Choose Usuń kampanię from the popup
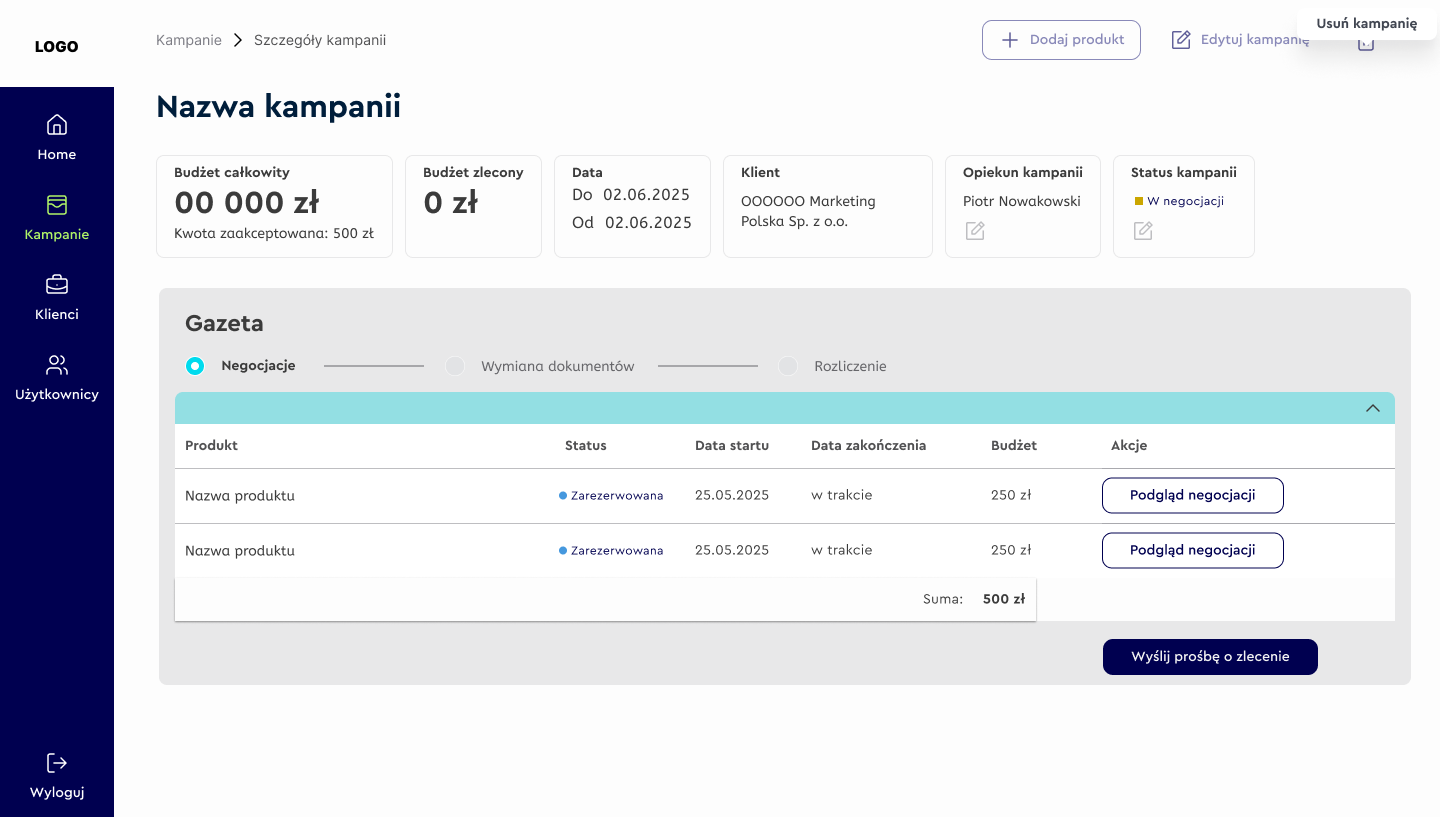Image resolution: width=1440 pixels, height=817 pixels. pyautogui.click(x=1367, y=23)
